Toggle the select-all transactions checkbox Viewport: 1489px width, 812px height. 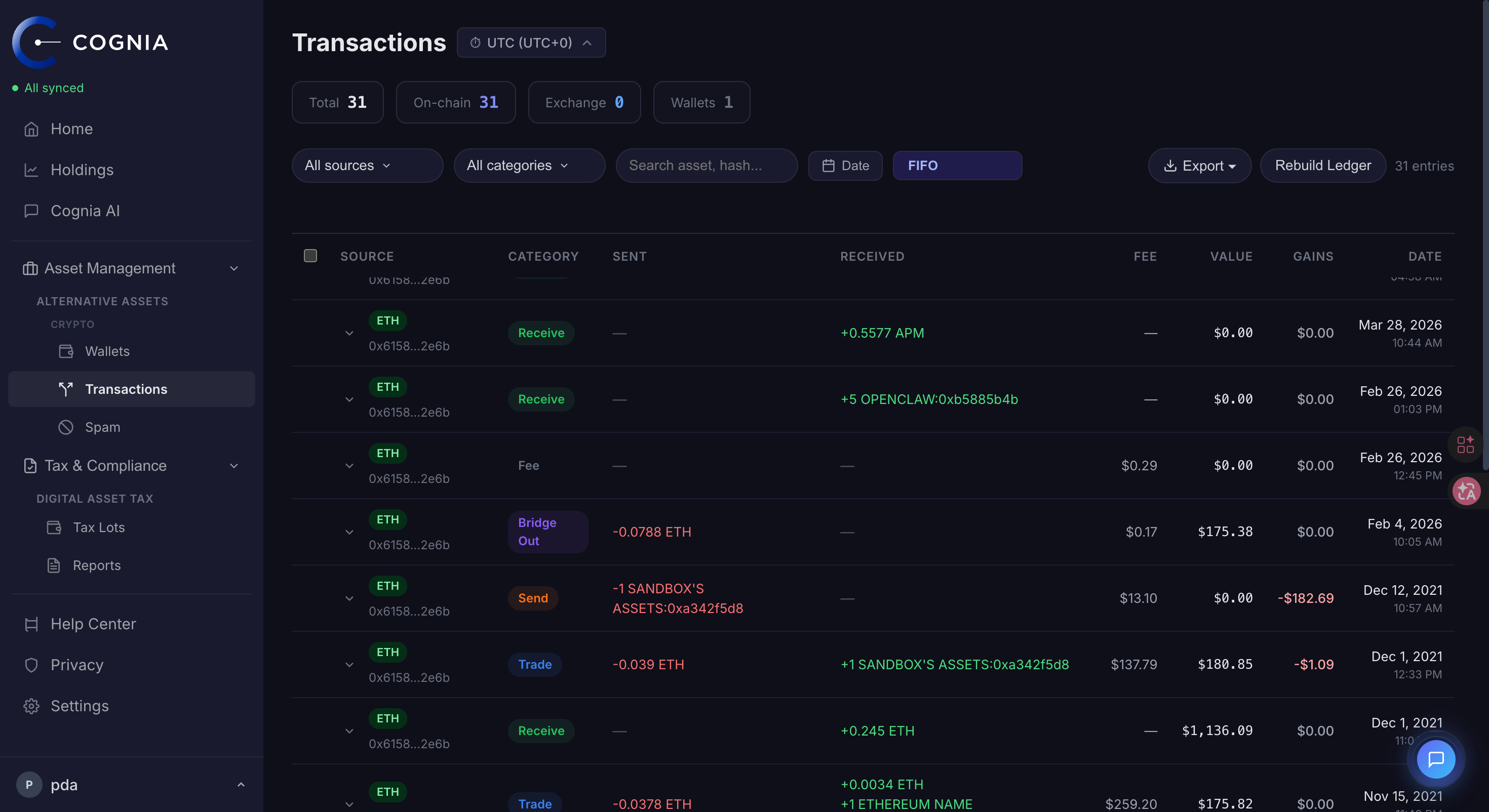point(310,256)
